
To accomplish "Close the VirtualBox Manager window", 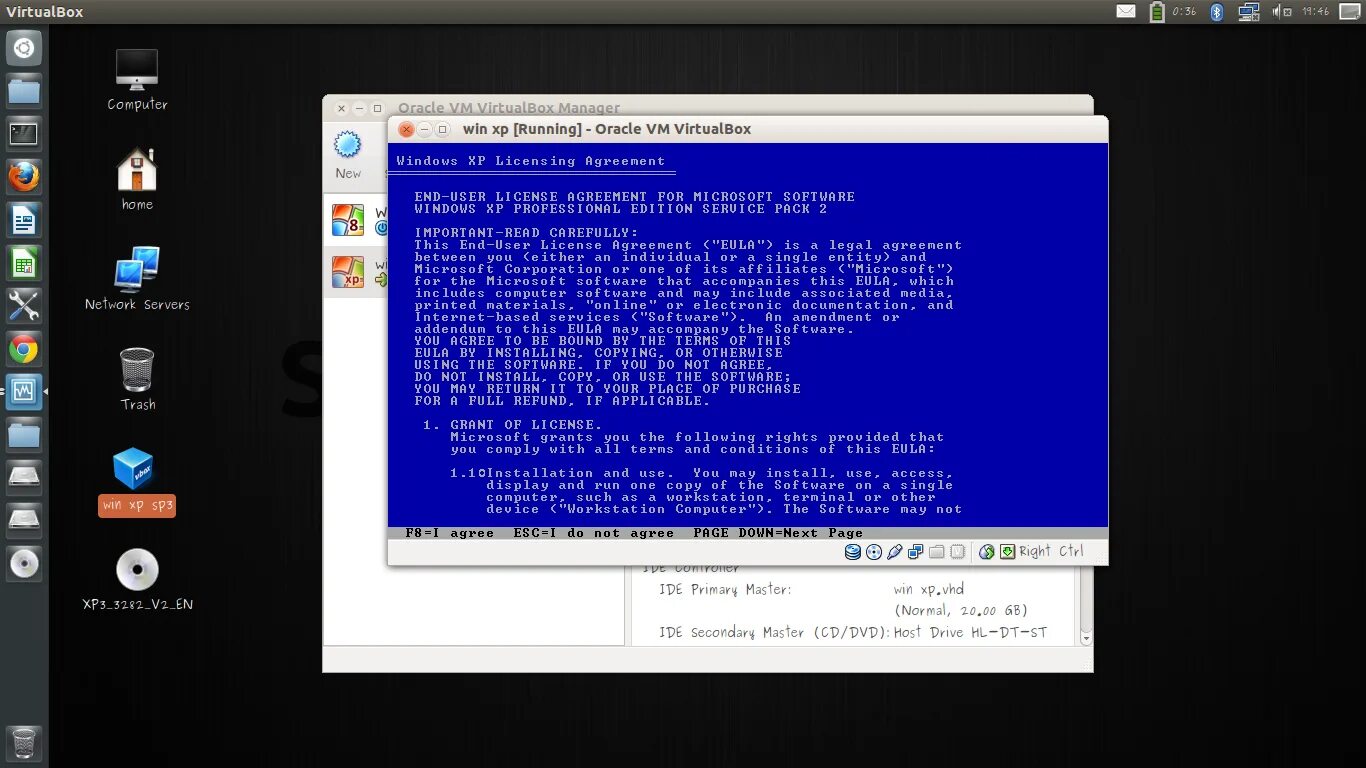I will [341, 108].
